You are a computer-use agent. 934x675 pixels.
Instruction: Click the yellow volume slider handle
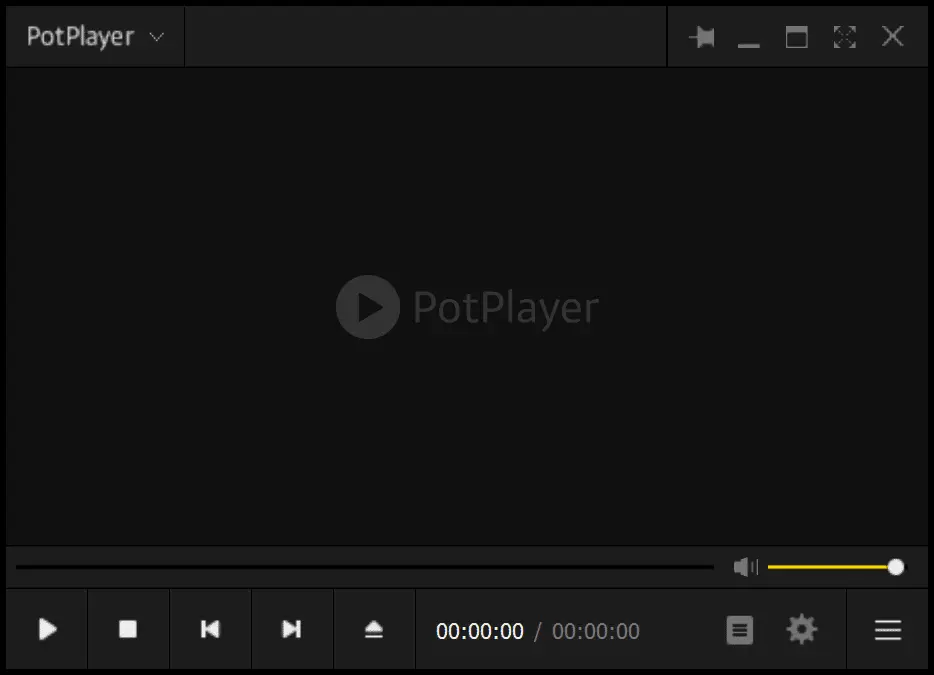[896, 567]
